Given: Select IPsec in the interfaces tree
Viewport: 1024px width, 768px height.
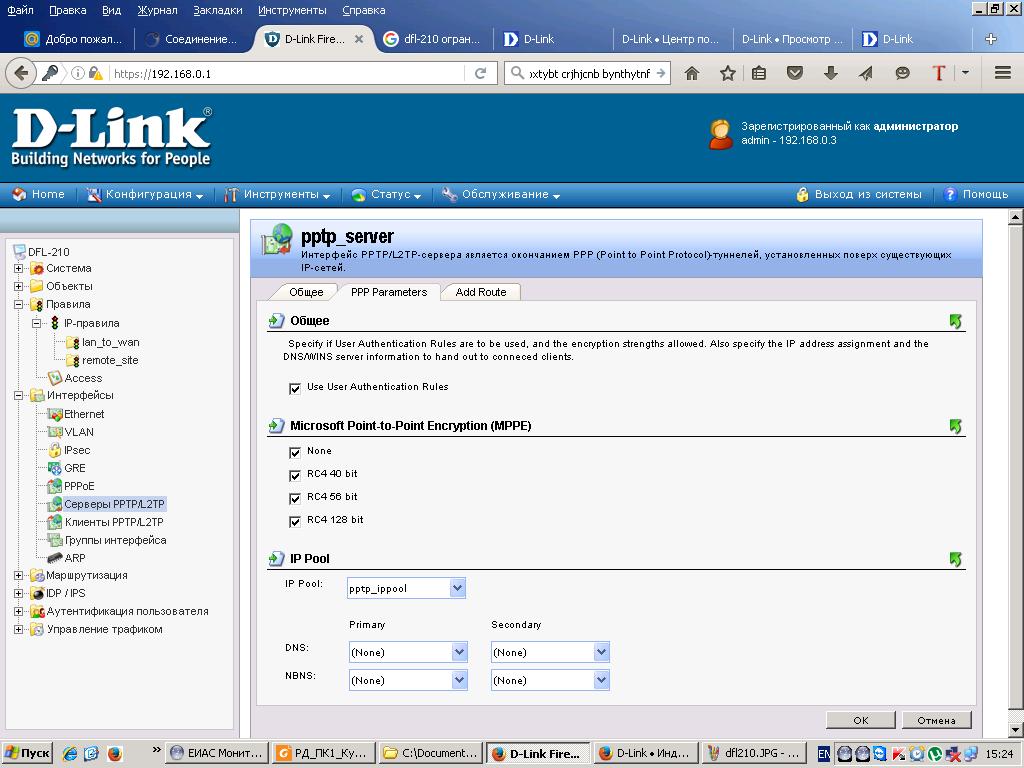Looking at the screenshot, I should [77, 450].
